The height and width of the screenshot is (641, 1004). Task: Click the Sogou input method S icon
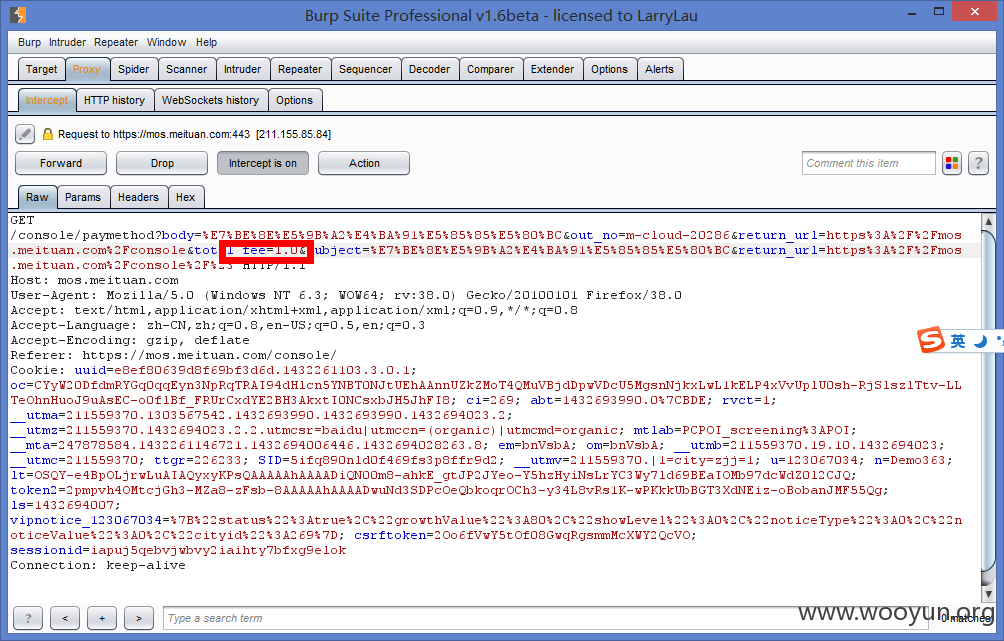tap(931, 340)
